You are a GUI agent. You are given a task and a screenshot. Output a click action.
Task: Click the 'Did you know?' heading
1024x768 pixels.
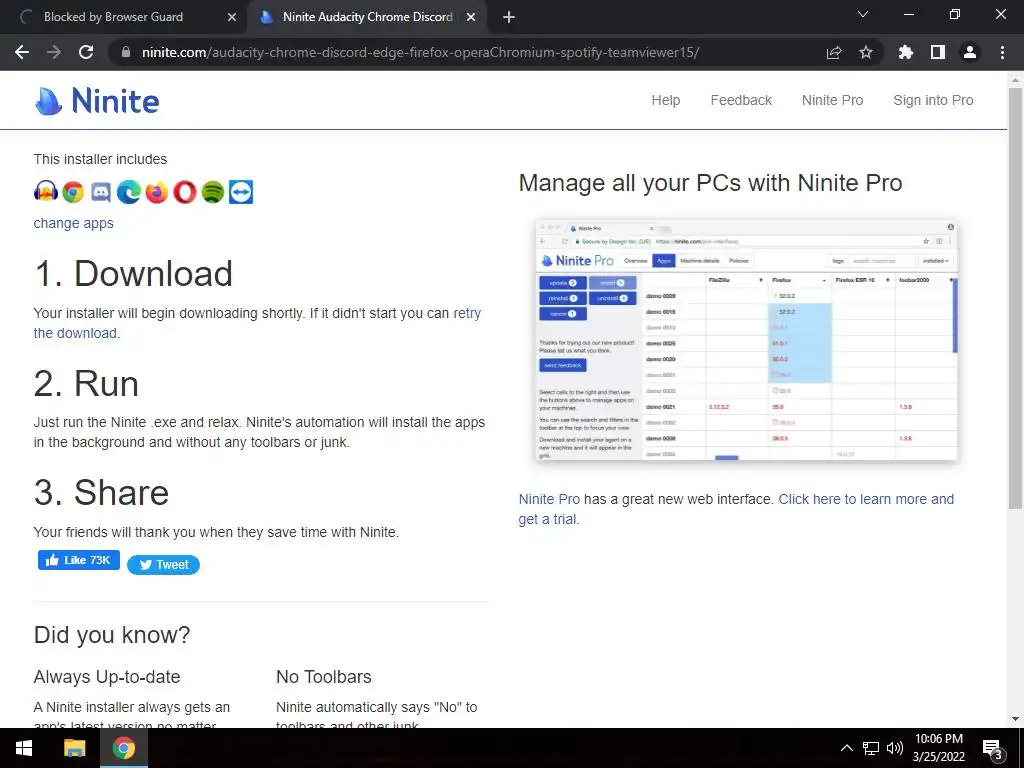(112, 634)
